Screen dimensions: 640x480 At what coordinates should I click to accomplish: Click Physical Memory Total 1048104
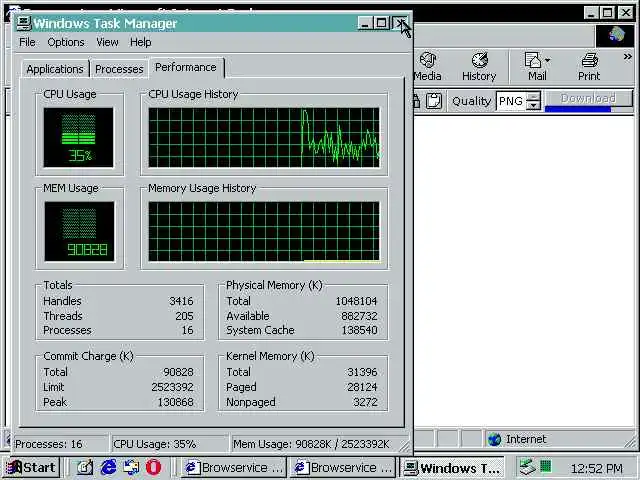click(356, 301)
